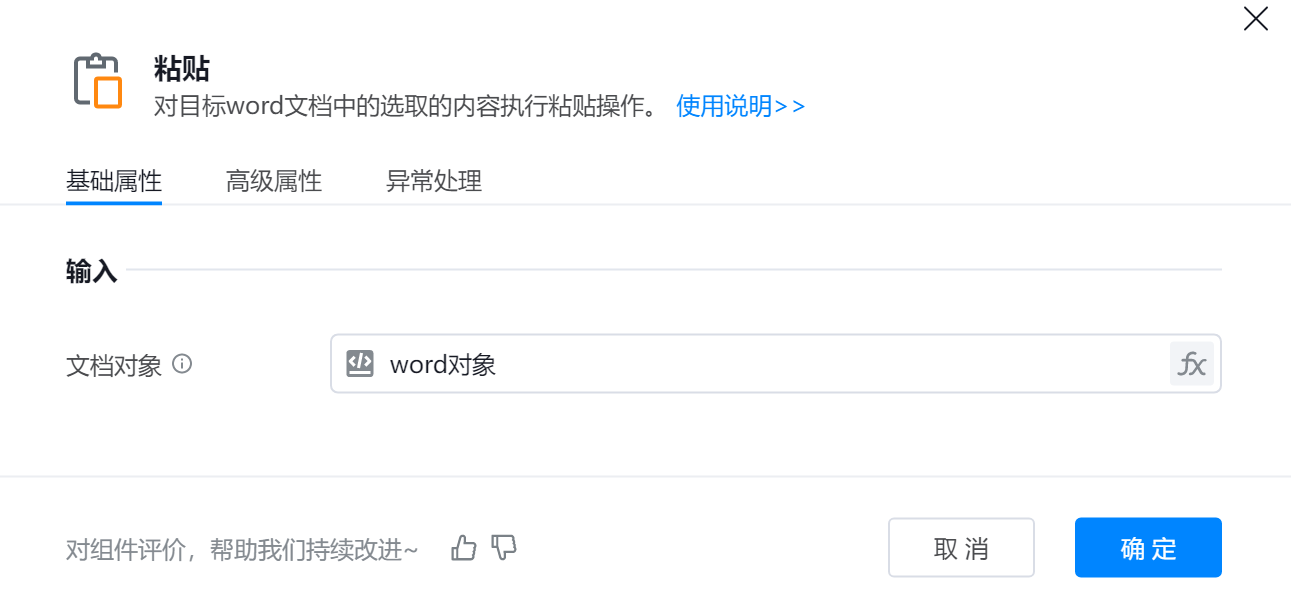Click the code variable icon before word对象
Viewport: 1291px width, 606px height.
click(360, 364)
